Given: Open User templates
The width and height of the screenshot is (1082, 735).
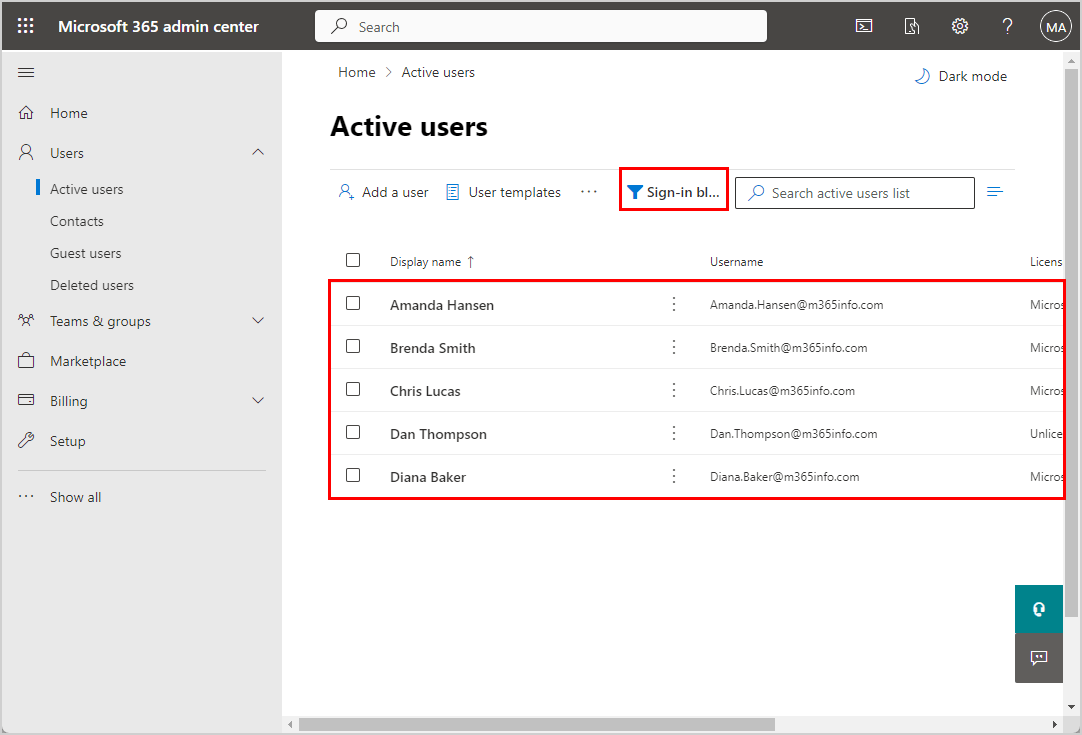Looking at the screenshot, I should tap(504, 192).
